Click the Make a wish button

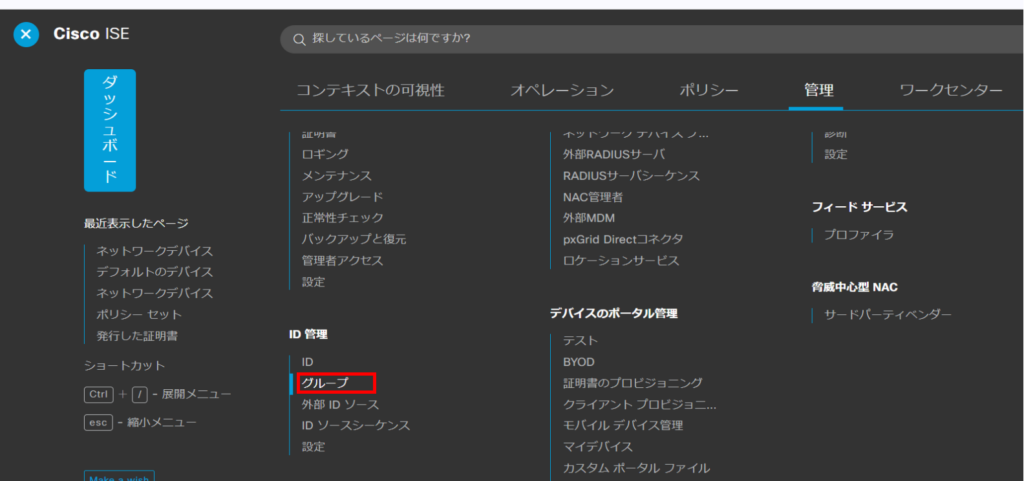119,477
